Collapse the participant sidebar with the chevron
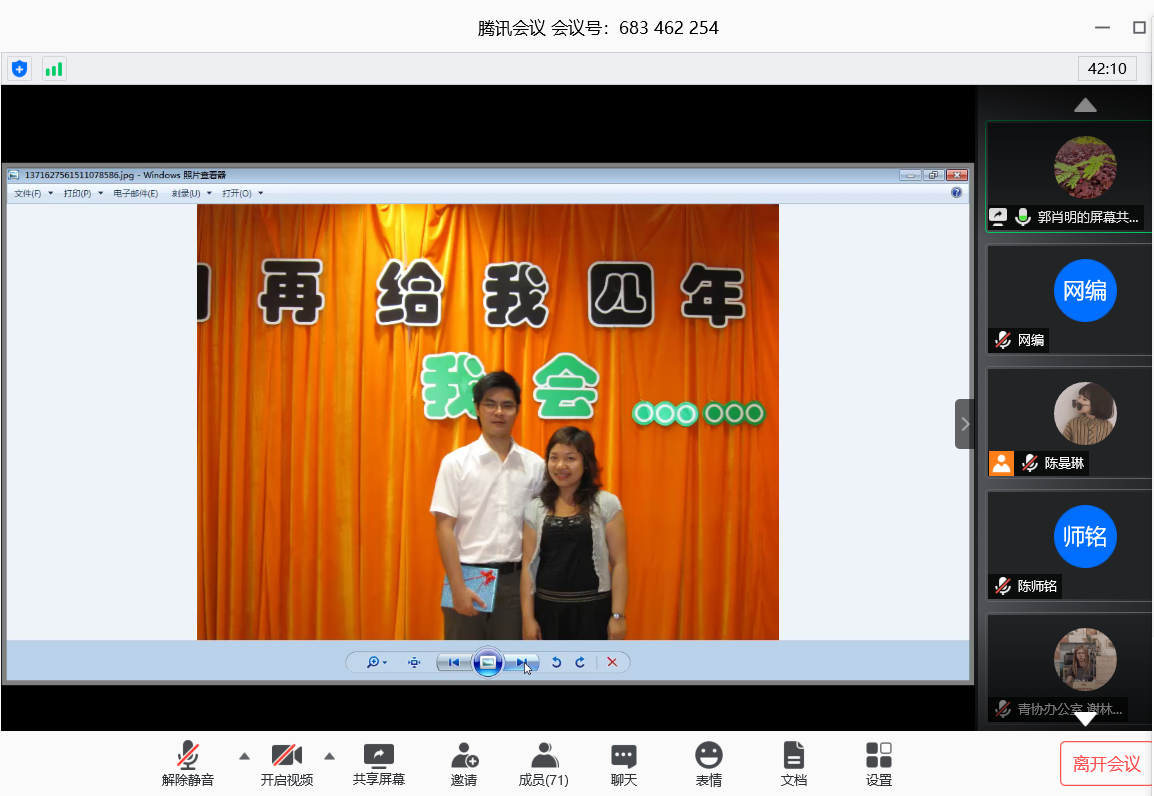 pyautogui.click(x=964, y=424)
